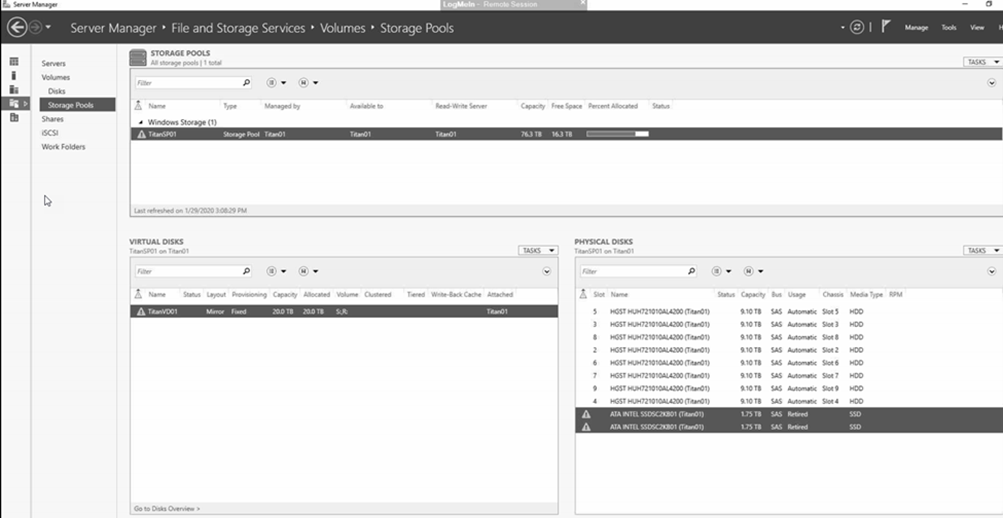Open the Manage menu
Viewport: 1003px width, 518px height.
[916, 27]
